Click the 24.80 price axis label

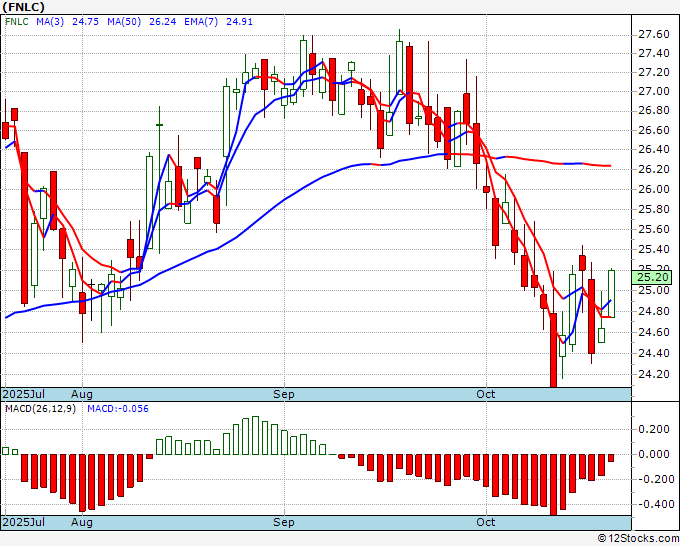pyautogui.click(x=654, y=311)
